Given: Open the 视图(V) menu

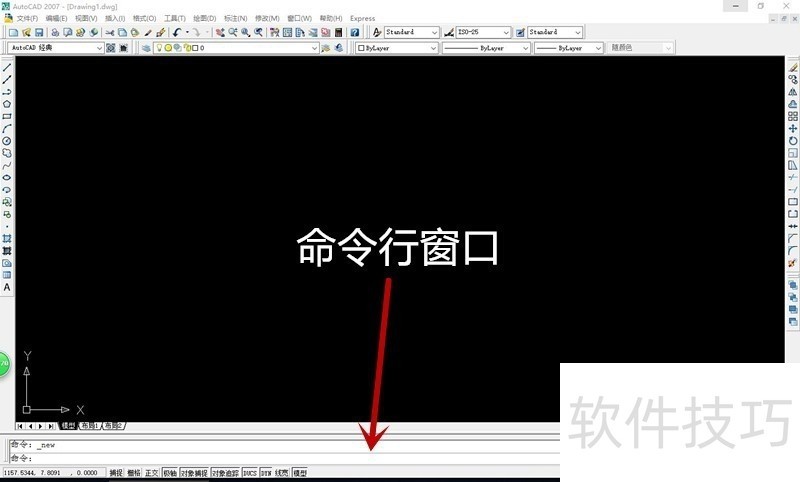Looking at the screenshot, I should pos(86,18).
